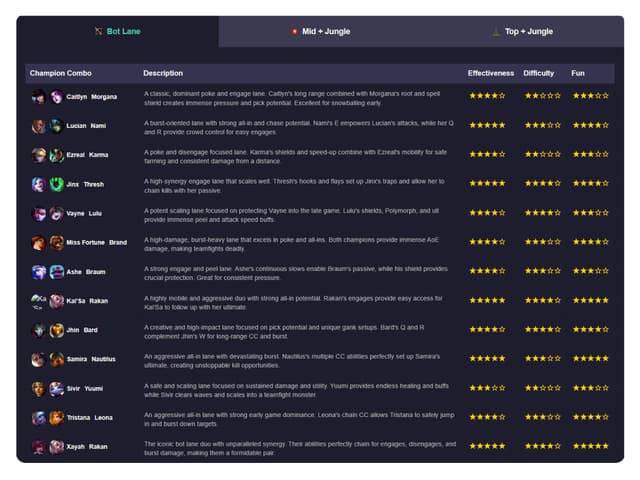Click Effectiveness stars for Sivir Yuumi

click(487, 388)
